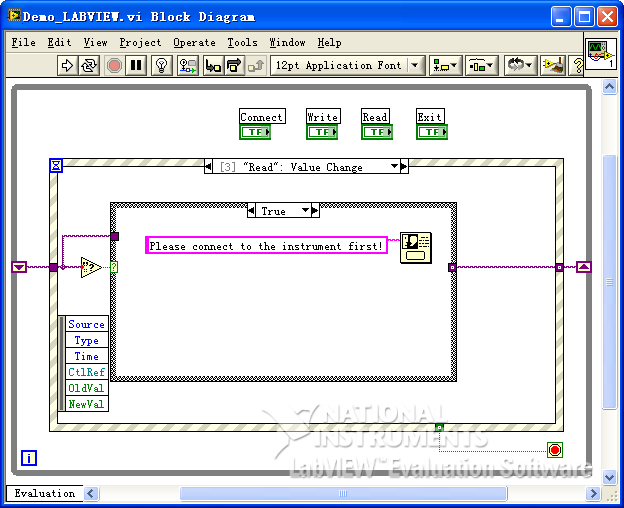Screen dimensions: 624x508
Task: Open Distribute Objects dropdown
Action: click(x=482, y=65)
